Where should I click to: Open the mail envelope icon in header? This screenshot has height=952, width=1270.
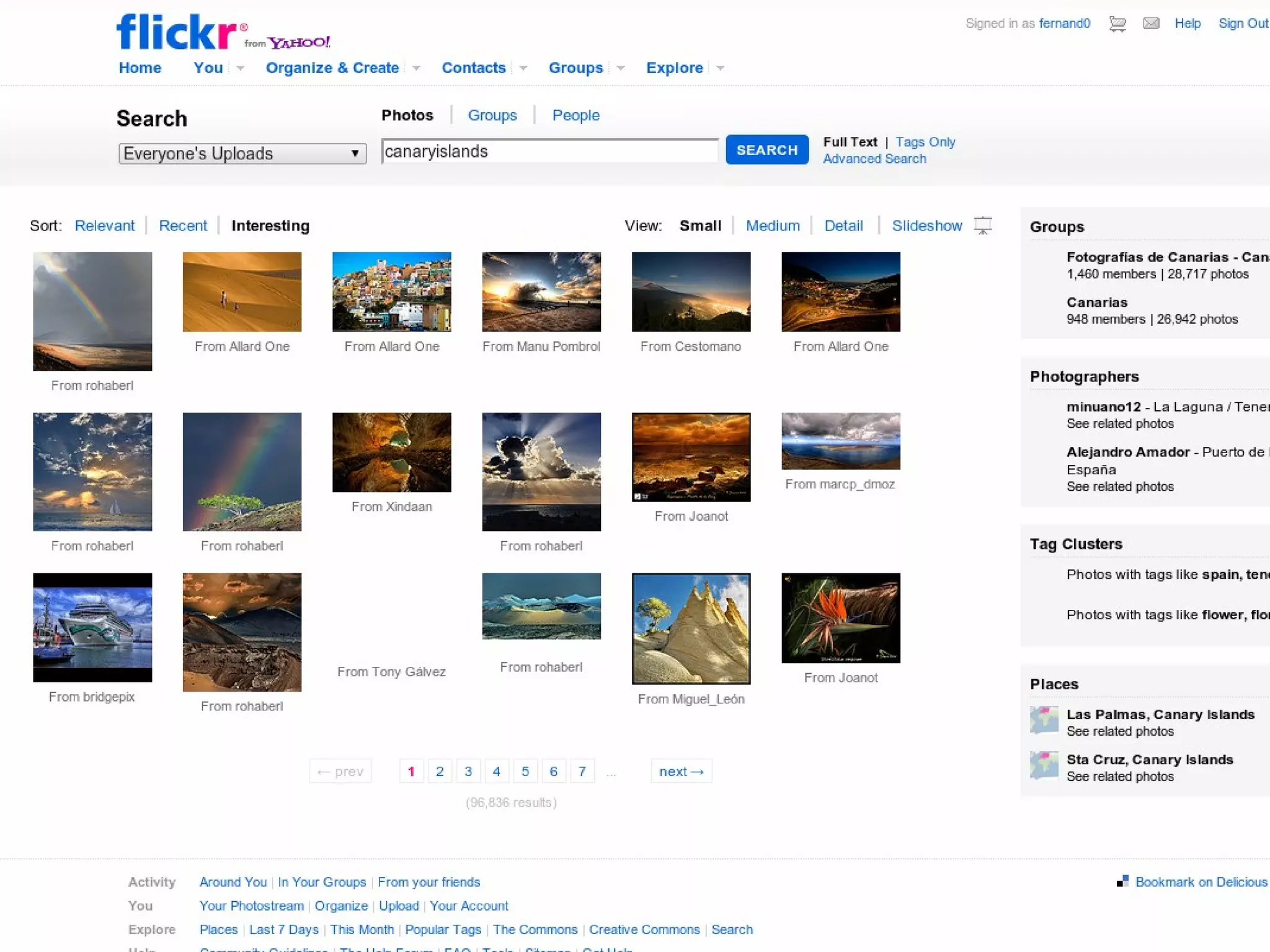tap(1151, 24)
